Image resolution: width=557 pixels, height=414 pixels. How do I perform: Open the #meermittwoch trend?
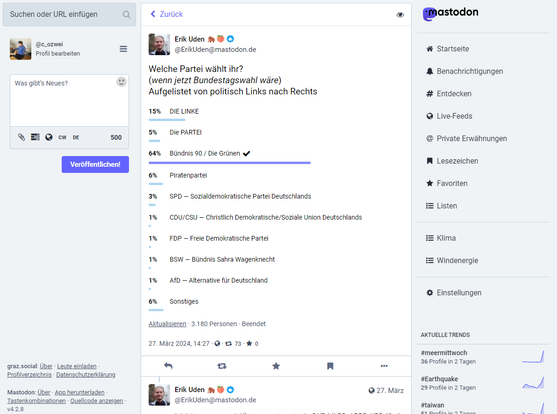(x=444, y=353)
